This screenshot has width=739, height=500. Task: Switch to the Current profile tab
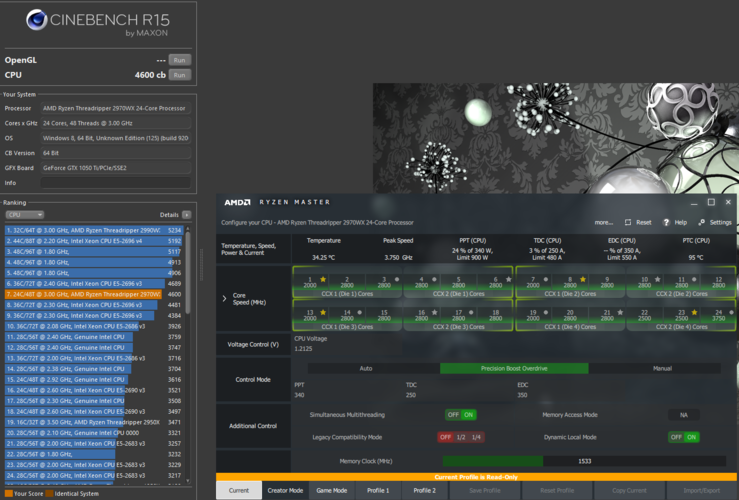click(239, 491)
